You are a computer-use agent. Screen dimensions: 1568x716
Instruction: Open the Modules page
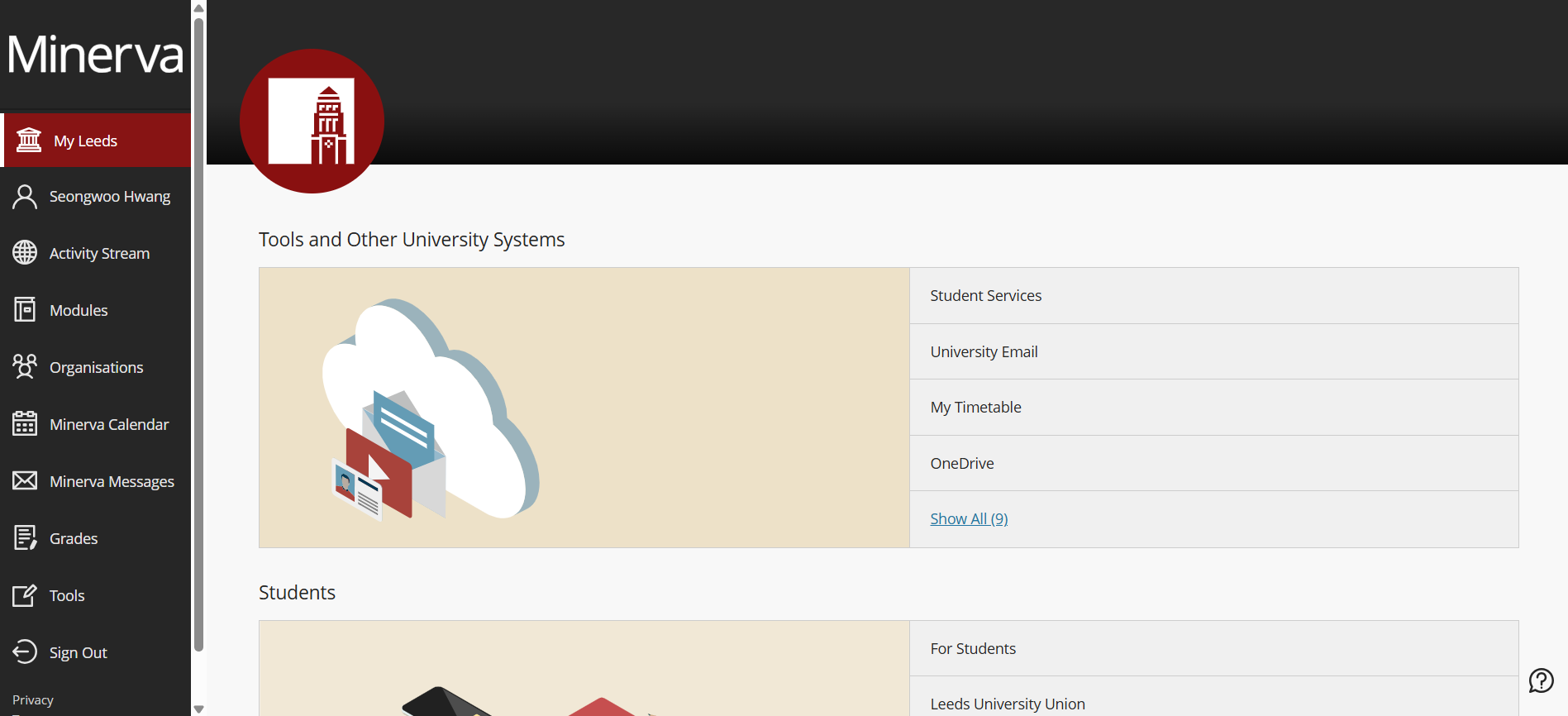coord(96,310)
